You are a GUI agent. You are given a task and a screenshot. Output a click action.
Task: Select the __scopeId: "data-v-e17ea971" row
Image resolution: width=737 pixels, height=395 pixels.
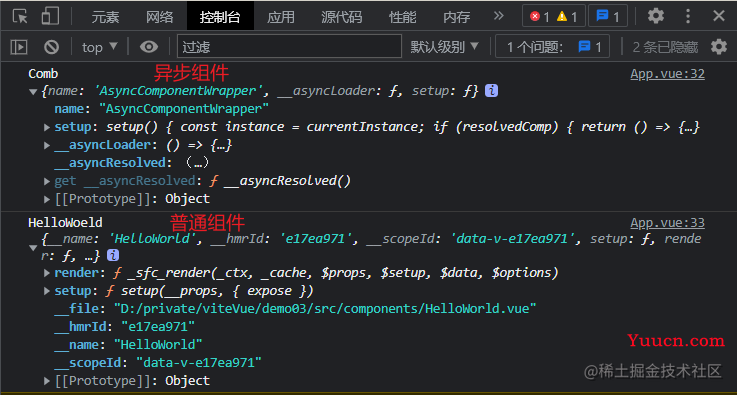[x=158, y=363]
